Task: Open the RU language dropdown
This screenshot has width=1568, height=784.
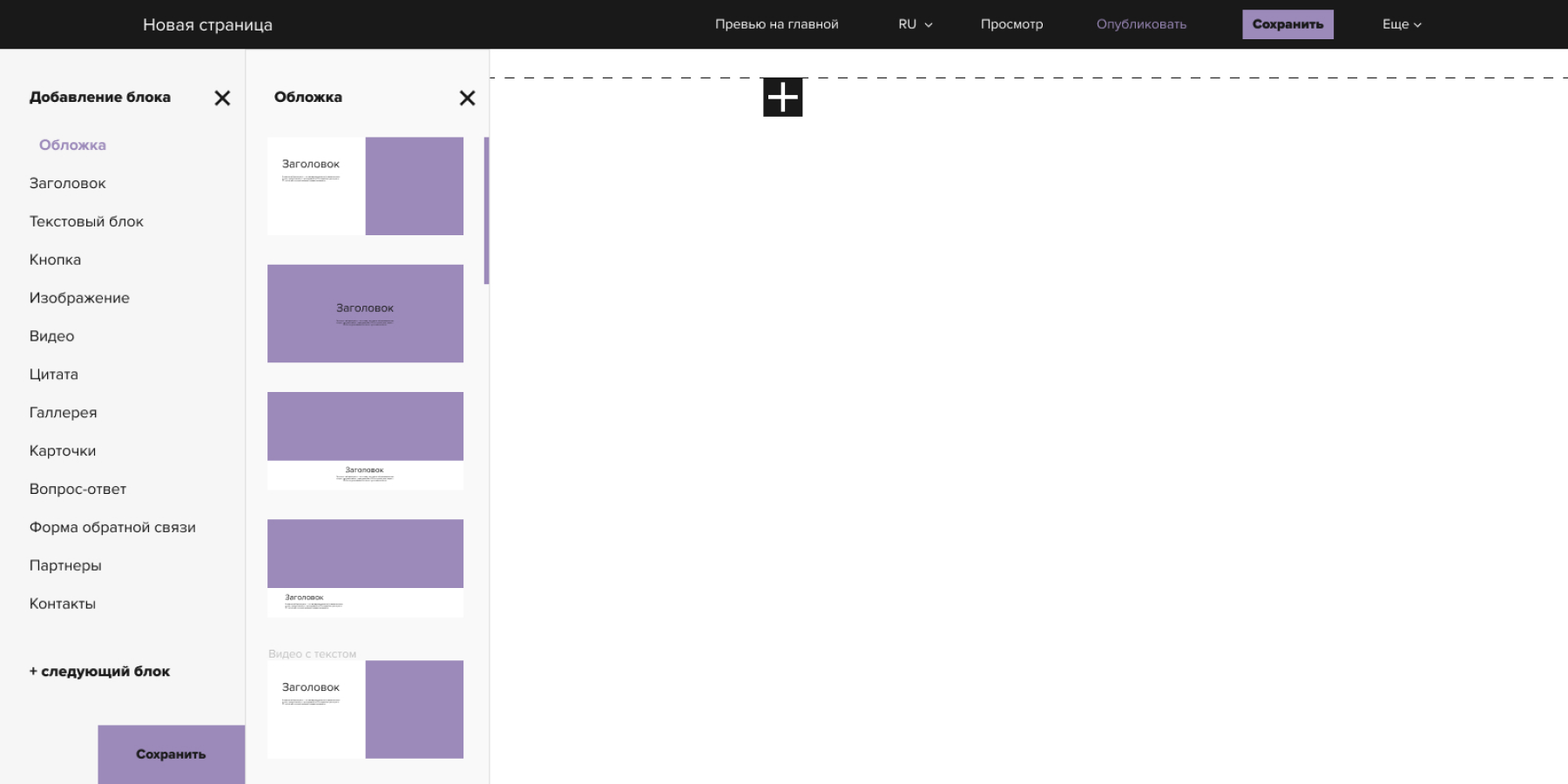Action: point(915,24)
